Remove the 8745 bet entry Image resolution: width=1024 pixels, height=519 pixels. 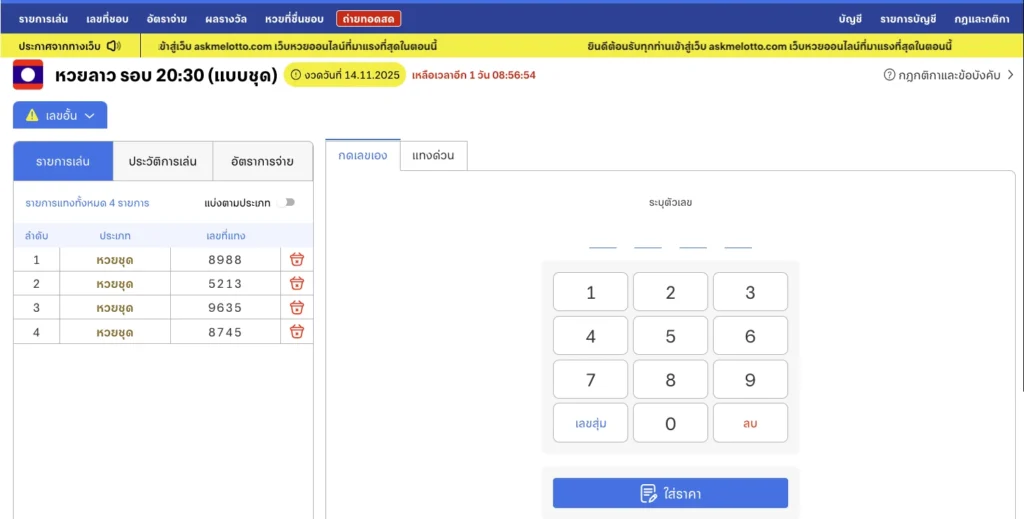296,331
